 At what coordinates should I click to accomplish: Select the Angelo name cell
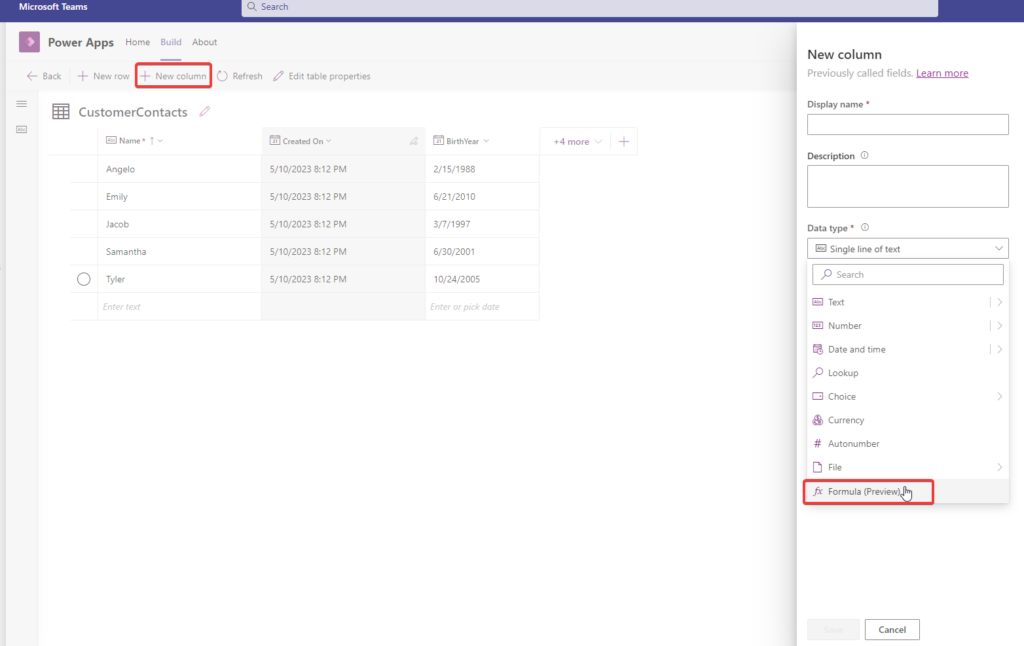[180, 169]
